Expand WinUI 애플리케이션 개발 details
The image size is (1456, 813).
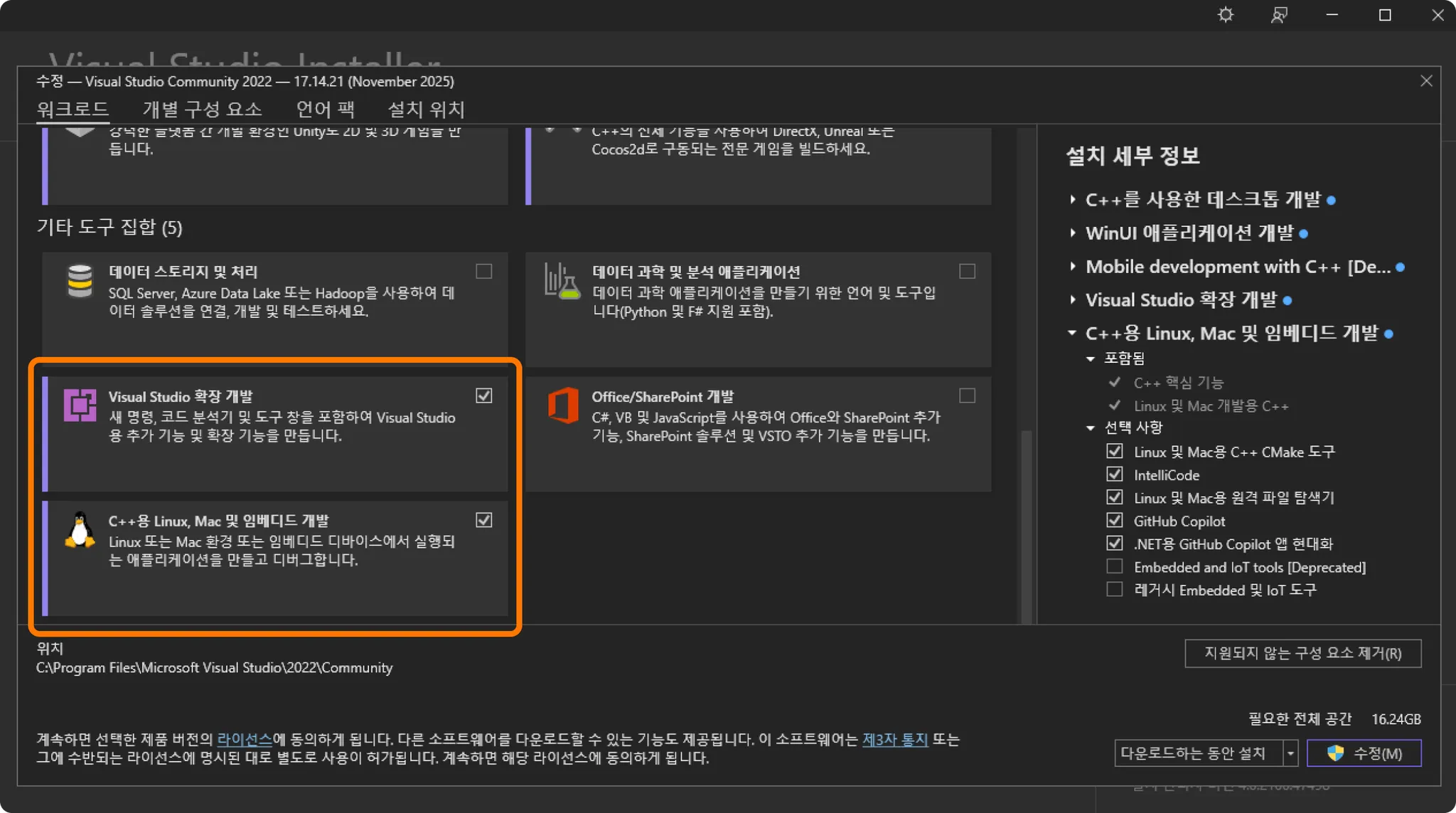coord(1073,233)
